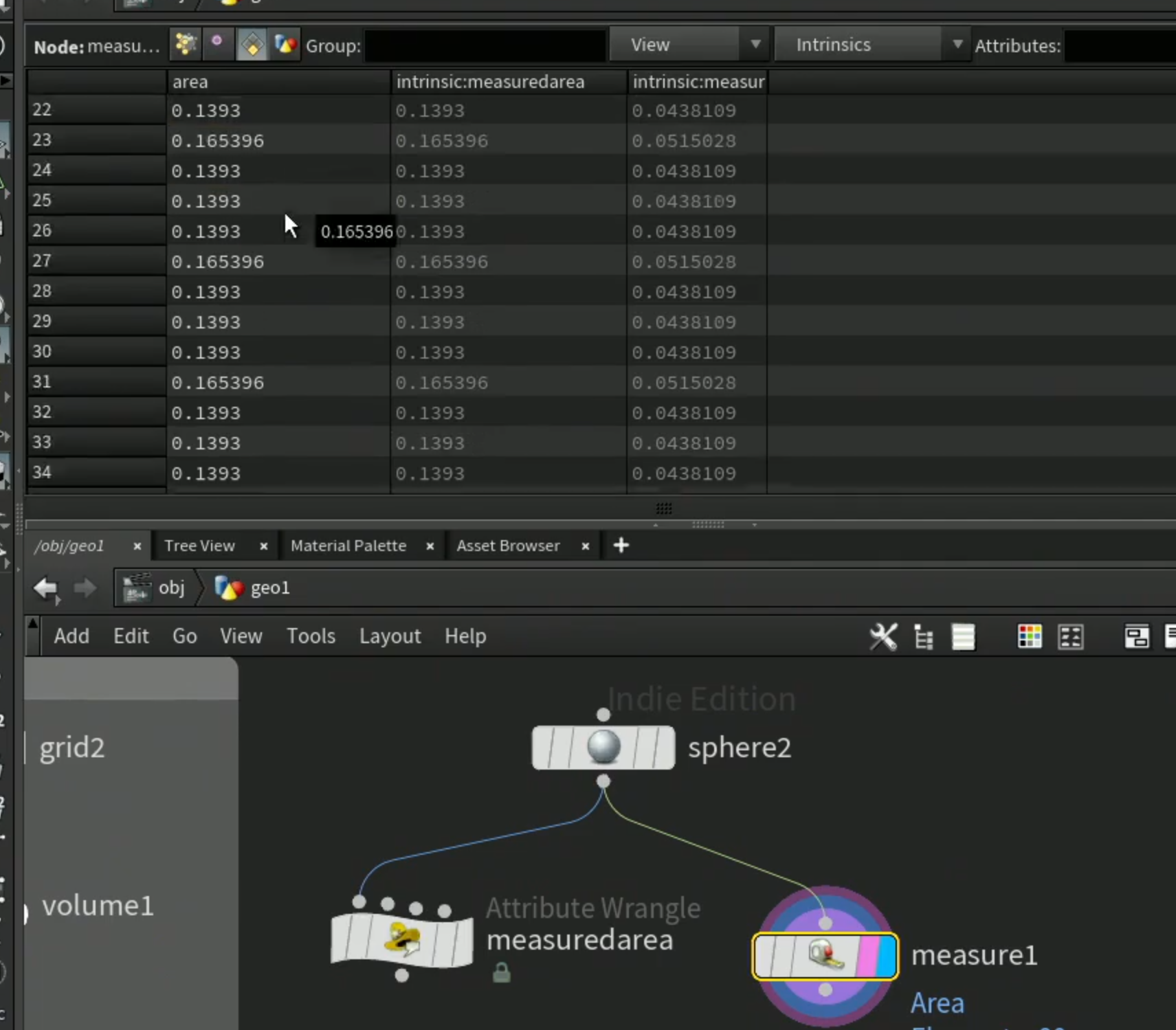Open the Tools menu in network editor
The width and height of the screenshot is (1176, 1030).
(x=311, y=636)
